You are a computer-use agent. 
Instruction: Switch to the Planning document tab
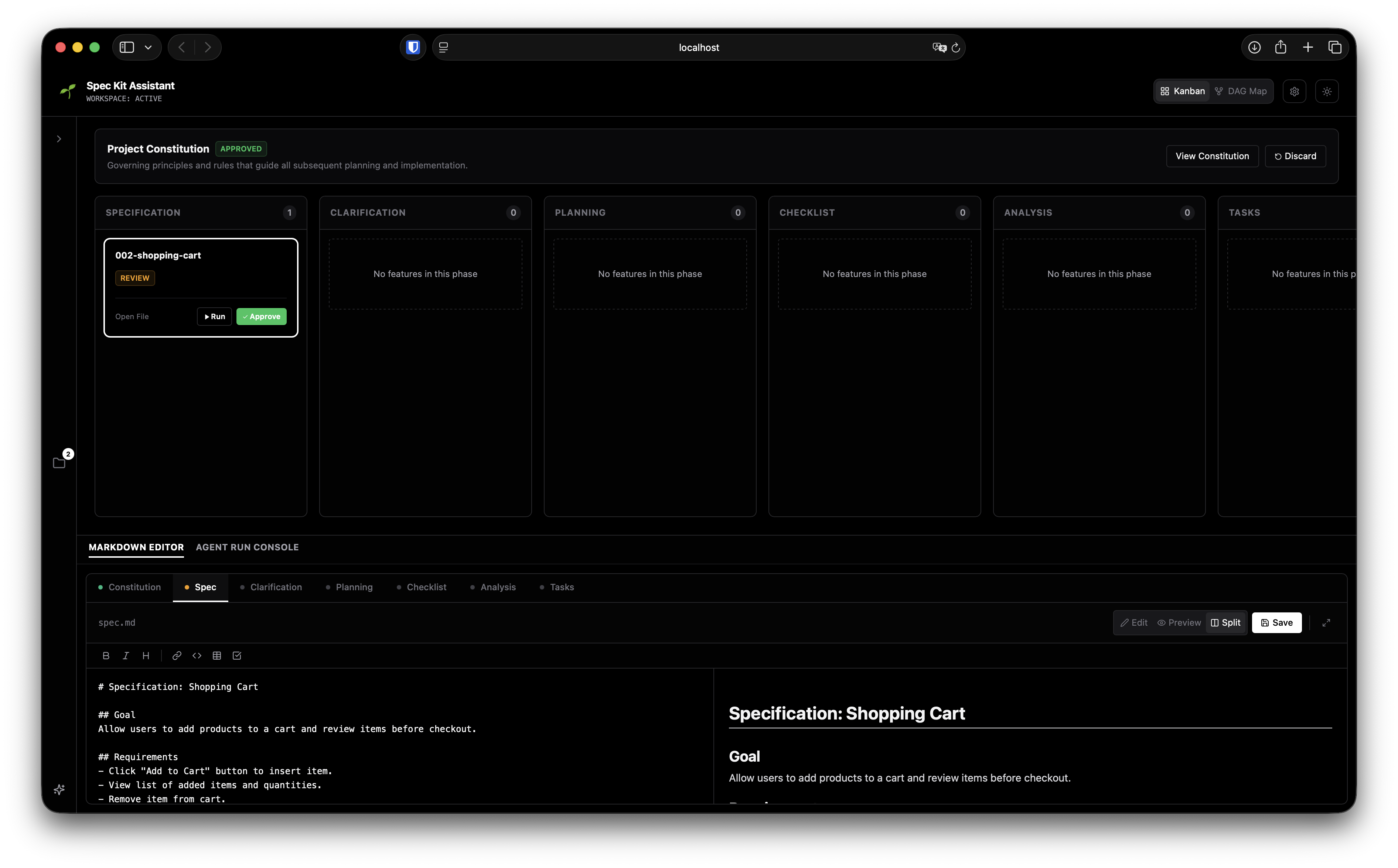349,587
